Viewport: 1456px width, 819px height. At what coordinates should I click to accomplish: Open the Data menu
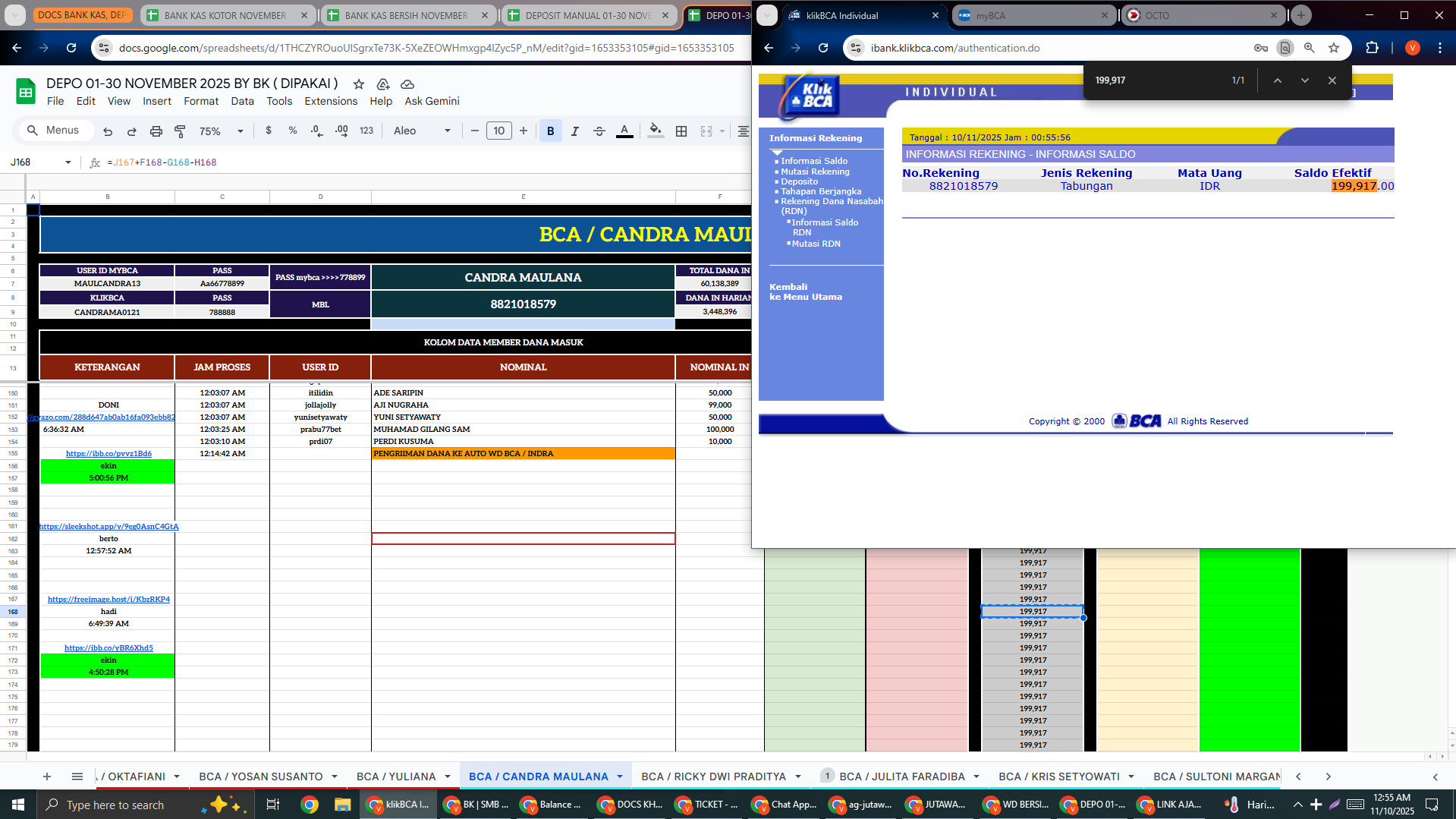coord(243,101)
